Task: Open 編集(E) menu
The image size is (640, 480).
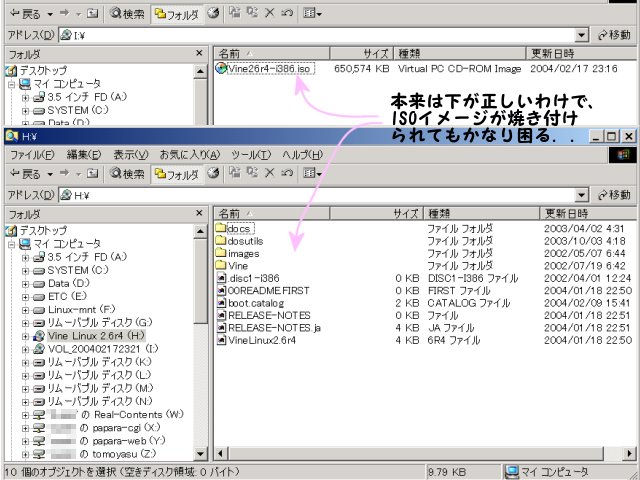Action: tap(84, 155)
